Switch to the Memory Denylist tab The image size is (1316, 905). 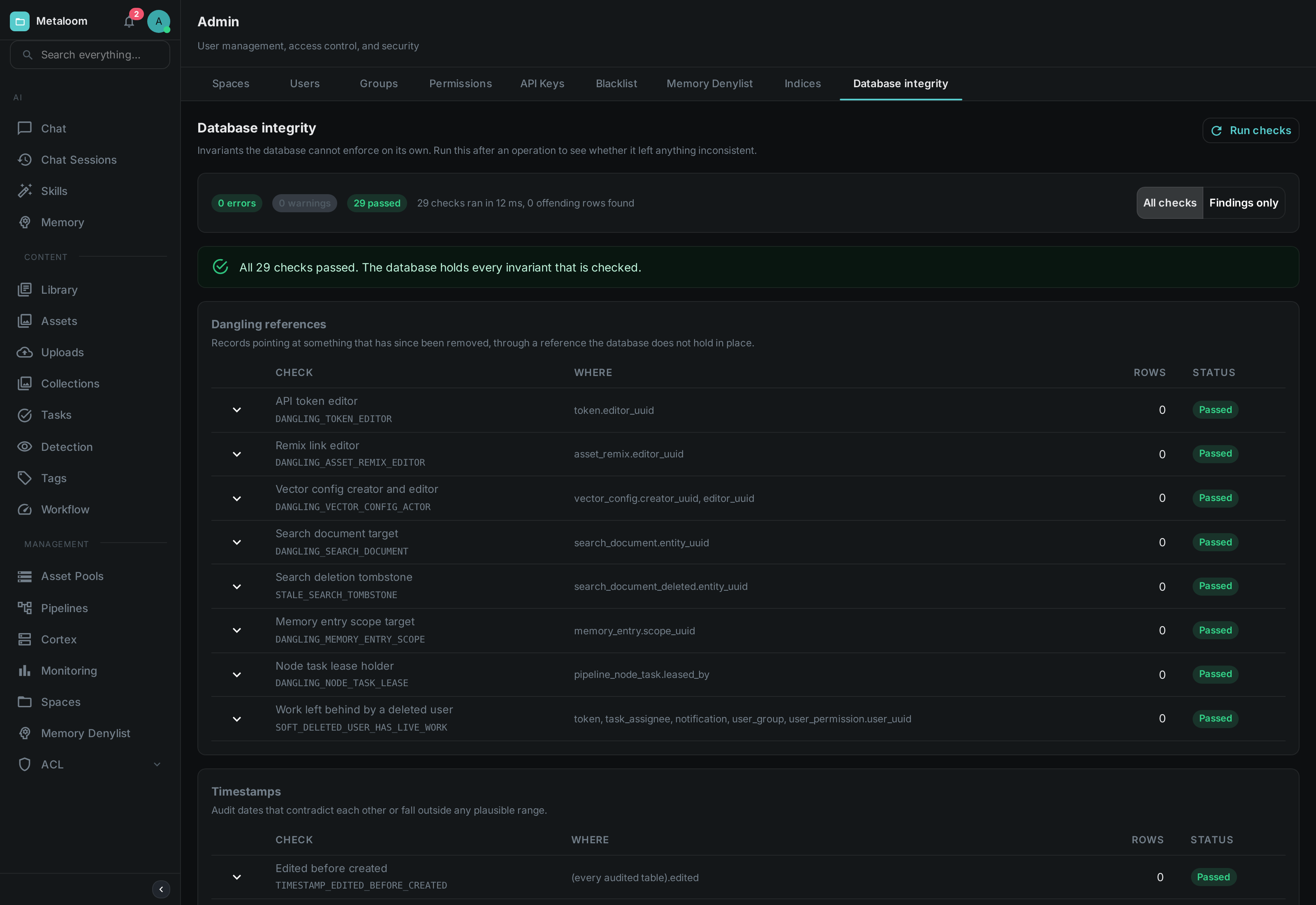coord(709,84)
